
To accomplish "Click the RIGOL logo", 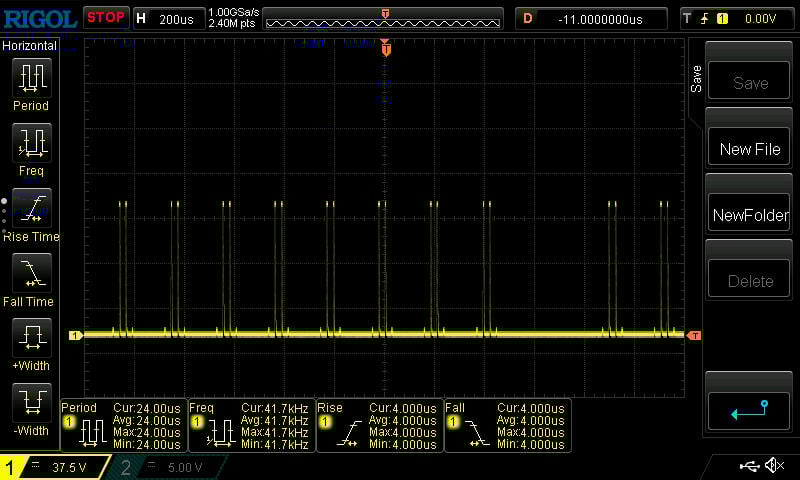I will click(40, 19).
